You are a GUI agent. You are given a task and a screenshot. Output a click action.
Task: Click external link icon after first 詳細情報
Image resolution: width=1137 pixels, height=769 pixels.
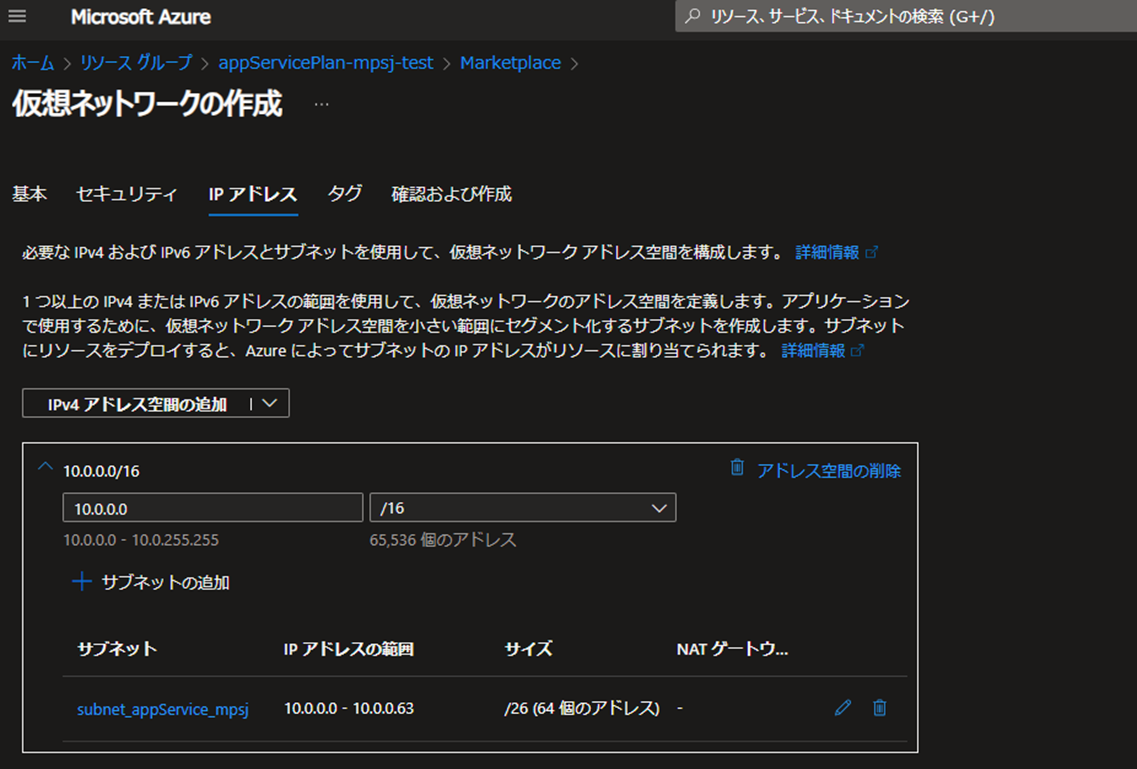872,252
